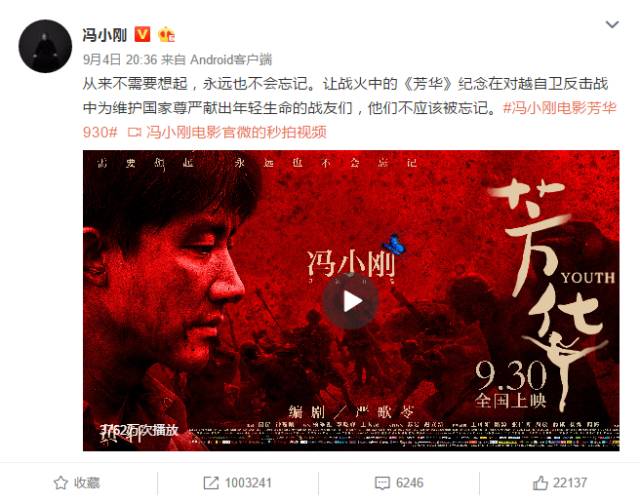The width and height of the screenshot is (640, 502).
Task: Open hashtag #冯小刚电影芳华930#
Action: click(349, 120)
